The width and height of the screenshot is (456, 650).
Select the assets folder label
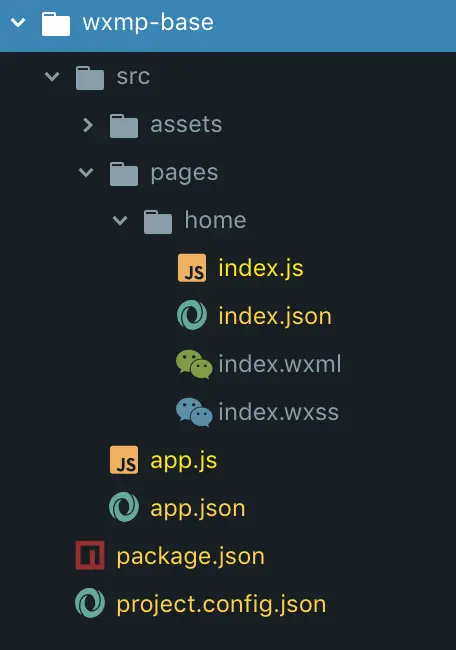tap(186, 124)
